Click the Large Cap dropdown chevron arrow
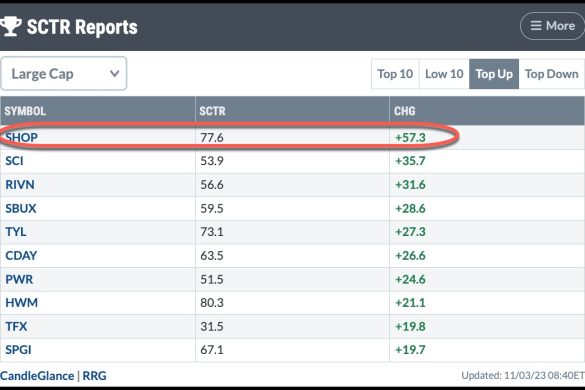Image resolution: width=585 pixels, height=390 pixels. [115, 74]
